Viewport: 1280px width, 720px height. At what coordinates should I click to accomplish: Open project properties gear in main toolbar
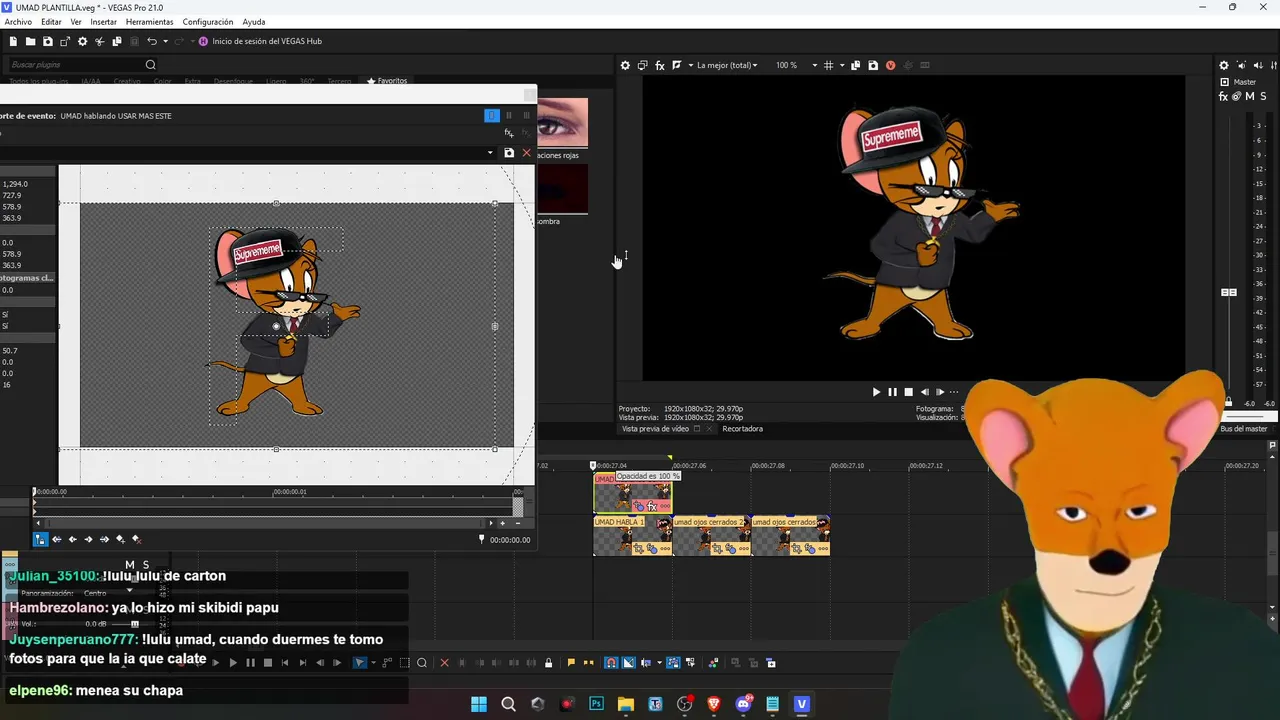(82, 41)
